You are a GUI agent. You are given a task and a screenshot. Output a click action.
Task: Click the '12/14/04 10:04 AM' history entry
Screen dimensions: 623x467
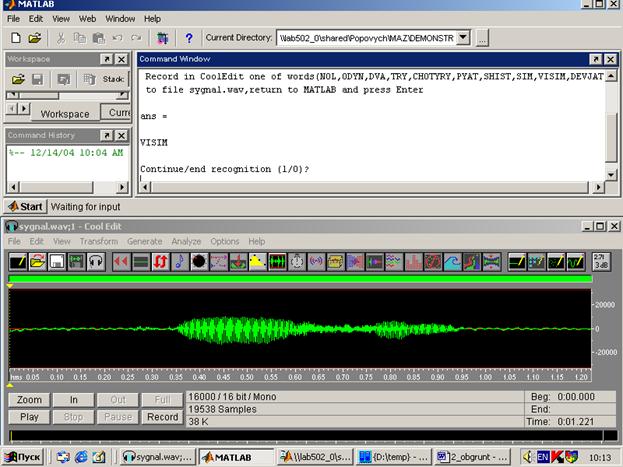tap(66, 153)
